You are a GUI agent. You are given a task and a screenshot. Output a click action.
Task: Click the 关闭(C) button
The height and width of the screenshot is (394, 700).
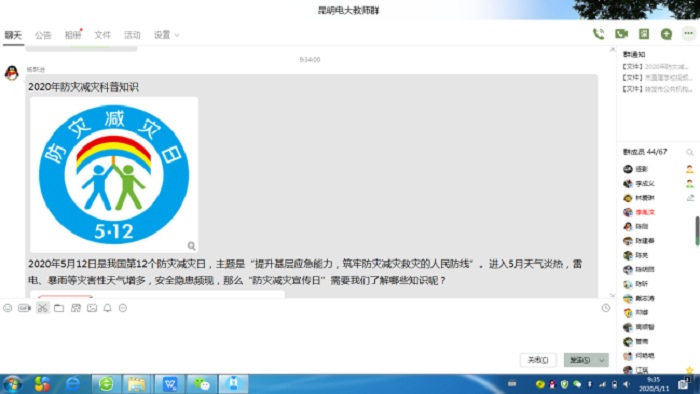pos(538,360)
